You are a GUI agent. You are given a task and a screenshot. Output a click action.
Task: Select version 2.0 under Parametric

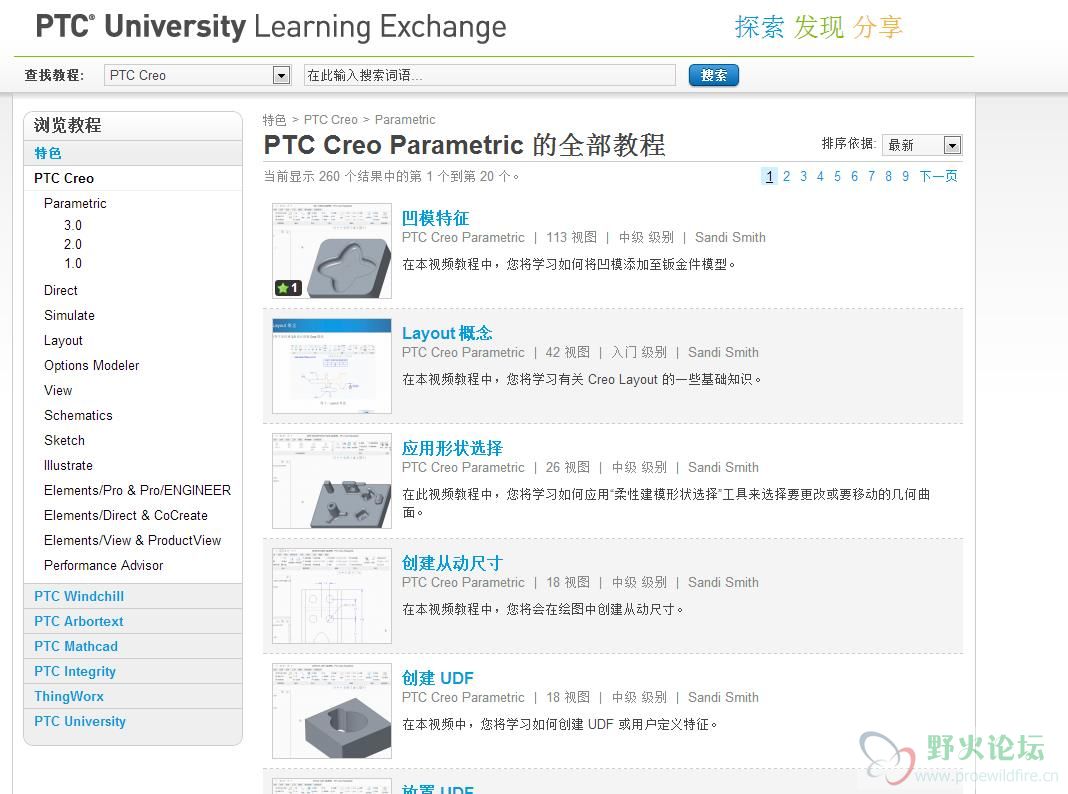point(73,244)
